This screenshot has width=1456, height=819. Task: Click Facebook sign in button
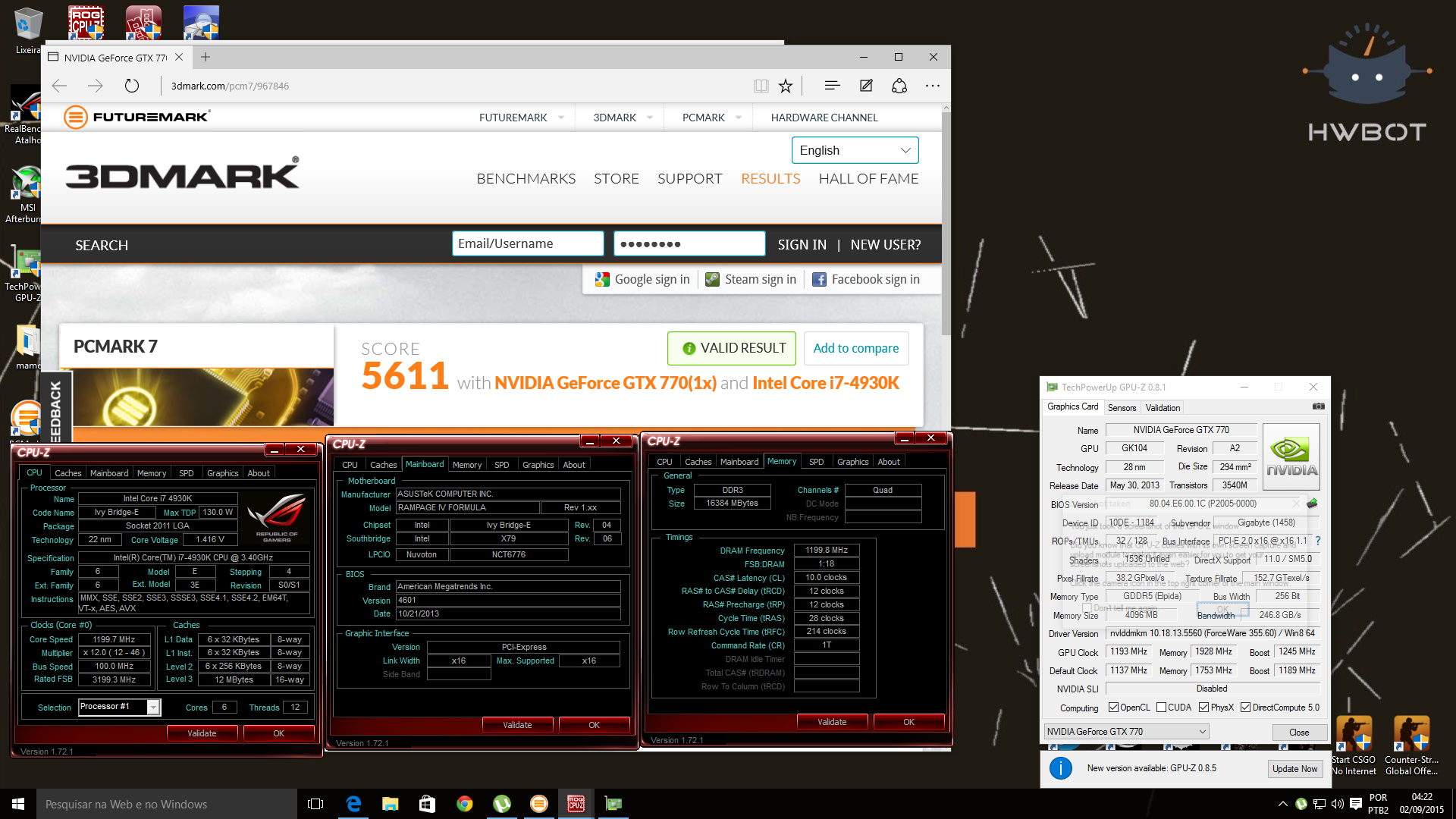click(x=866, y=280)
